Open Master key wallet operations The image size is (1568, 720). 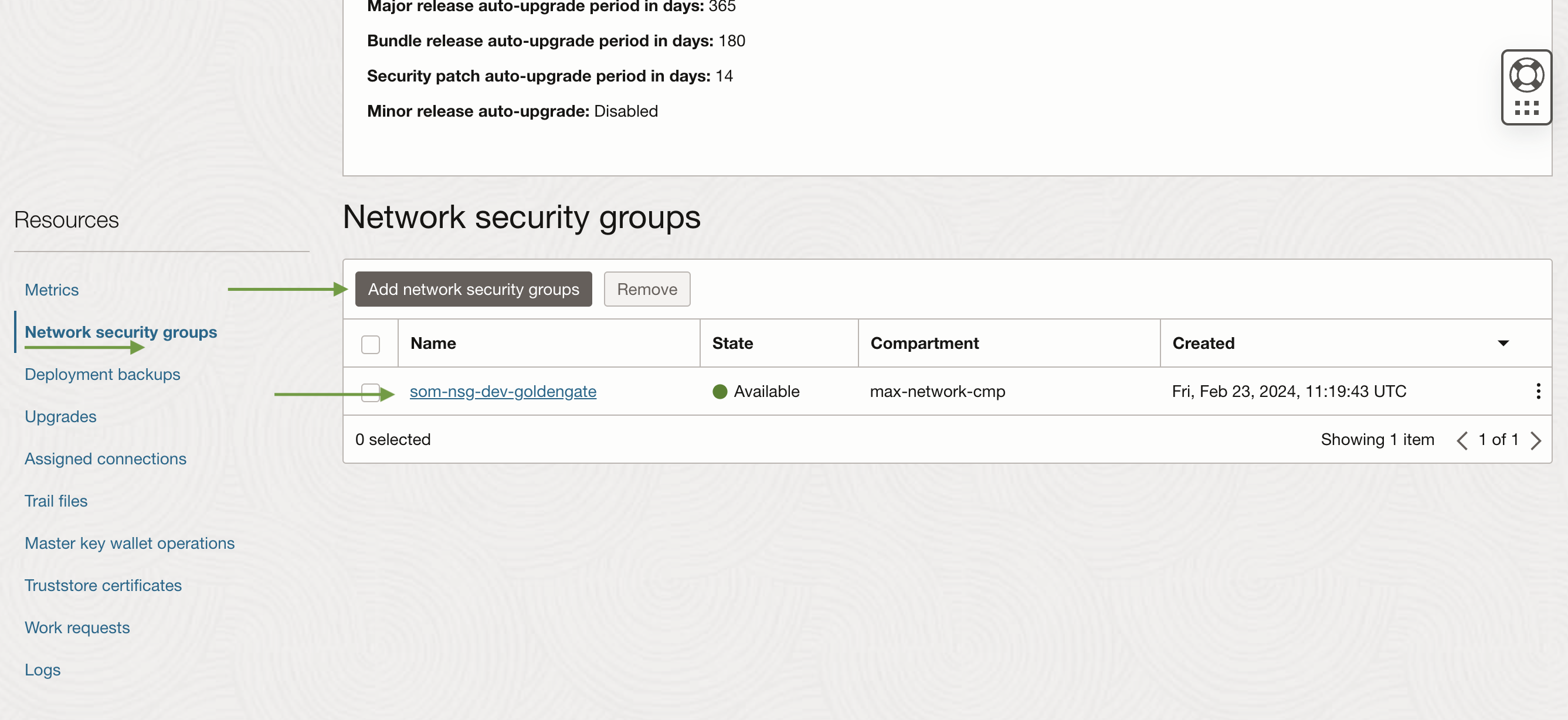pyautogui.click(x=129, y=543)
